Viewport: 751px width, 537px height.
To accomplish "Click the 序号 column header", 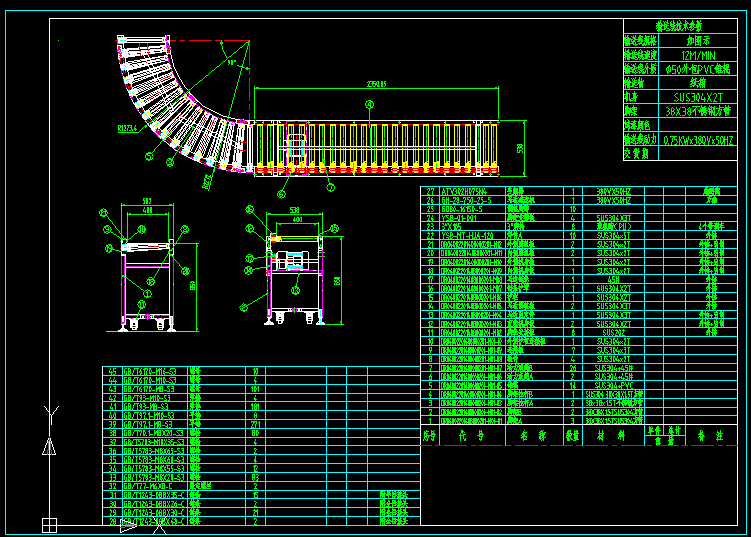I will point(430,435).
